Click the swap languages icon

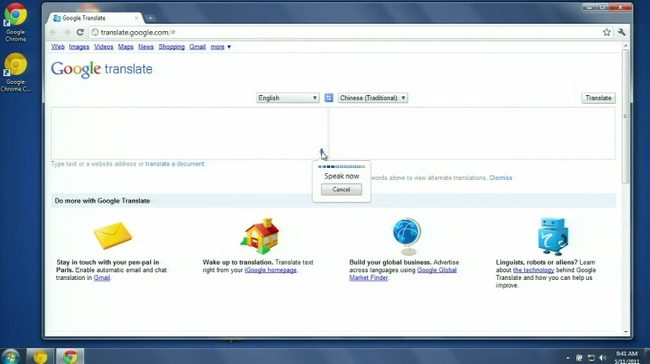click(329, 98)
